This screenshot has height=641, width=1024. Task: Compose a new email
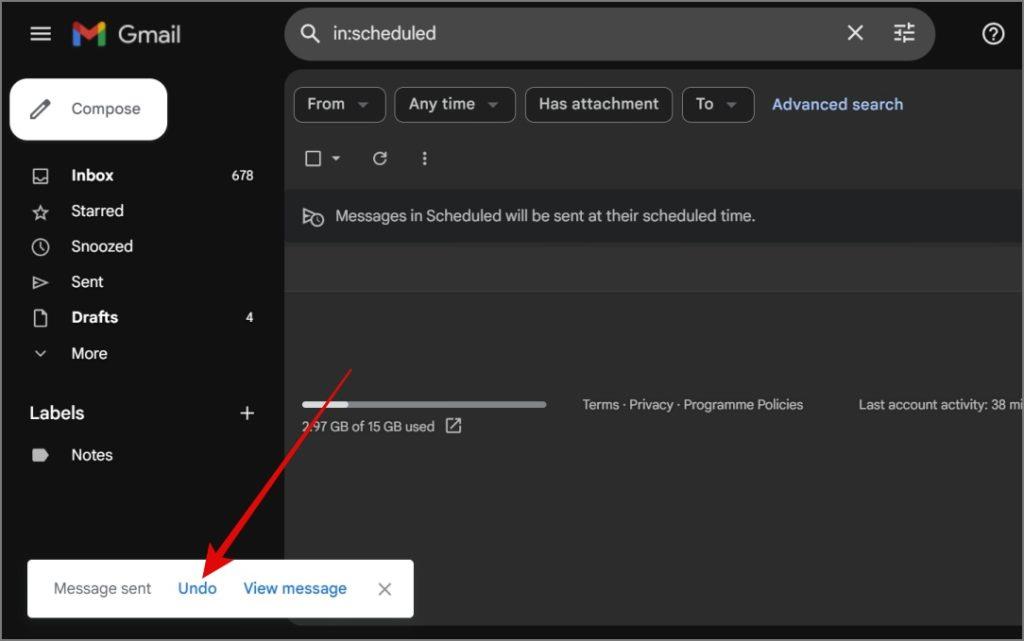click(x=88, y=109)
